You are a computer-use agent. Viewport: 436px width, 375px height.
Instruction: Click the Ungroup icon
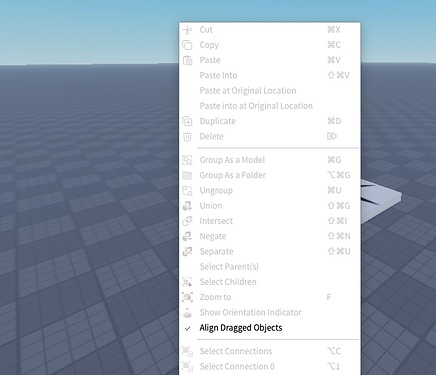pyautogui.click(x=187, y=191)
